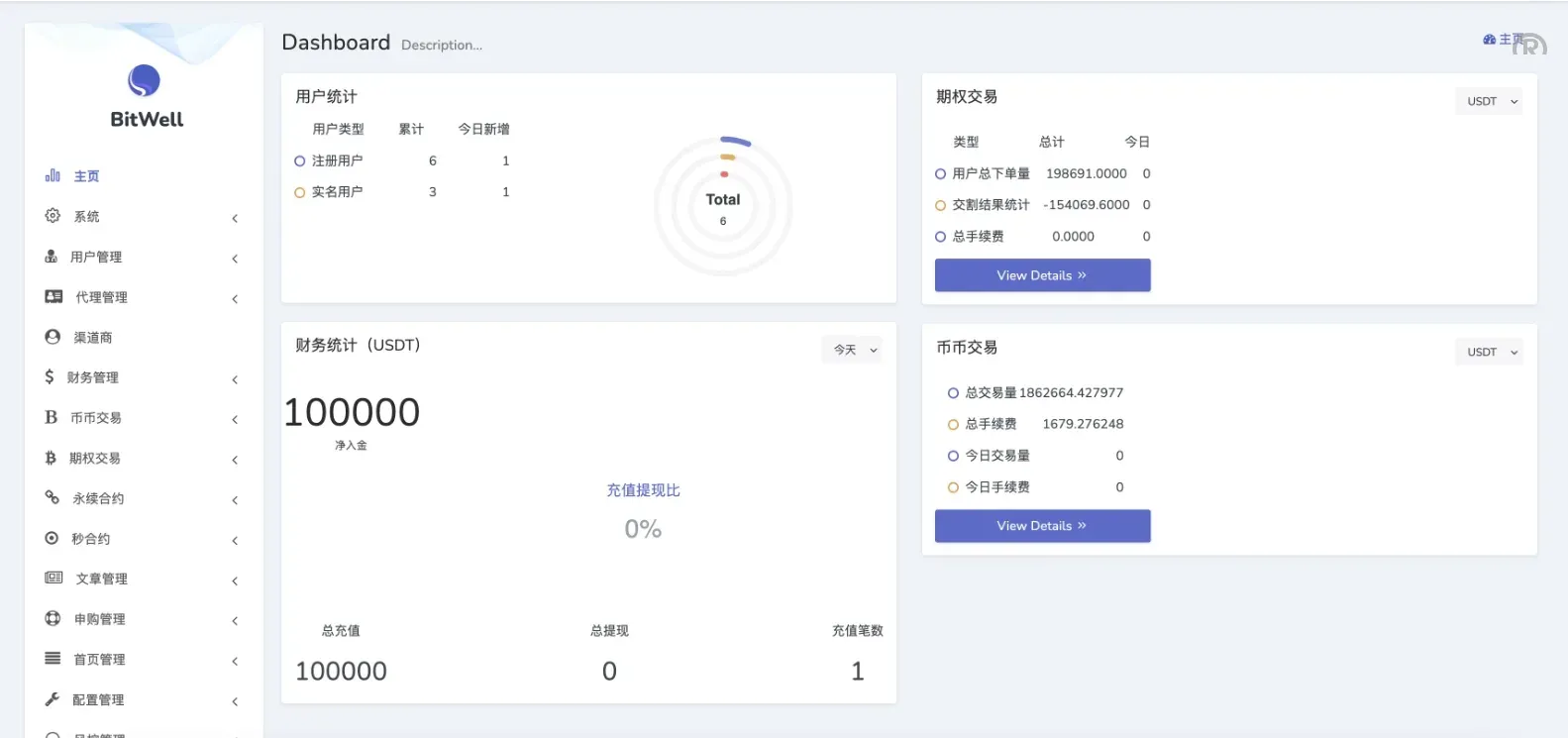This screenshot has width=1568, height=738.
Task: Expand the 用户管理 chevron arrow
Action: pos(235,259)
